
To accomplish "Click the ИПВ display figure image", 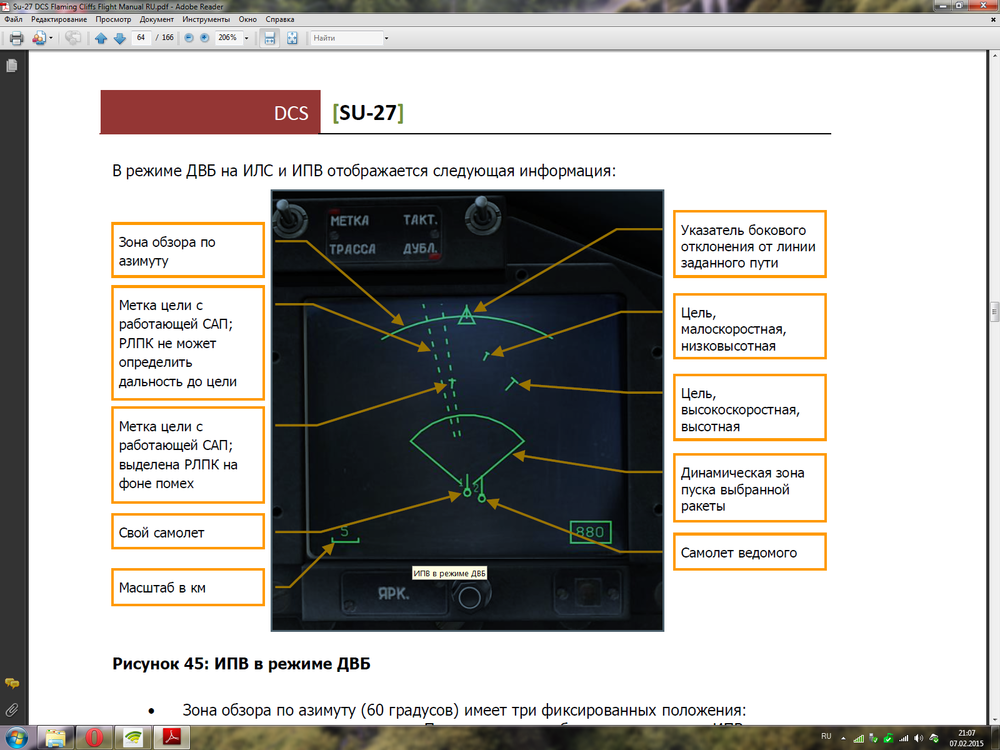I will [467, 411].
